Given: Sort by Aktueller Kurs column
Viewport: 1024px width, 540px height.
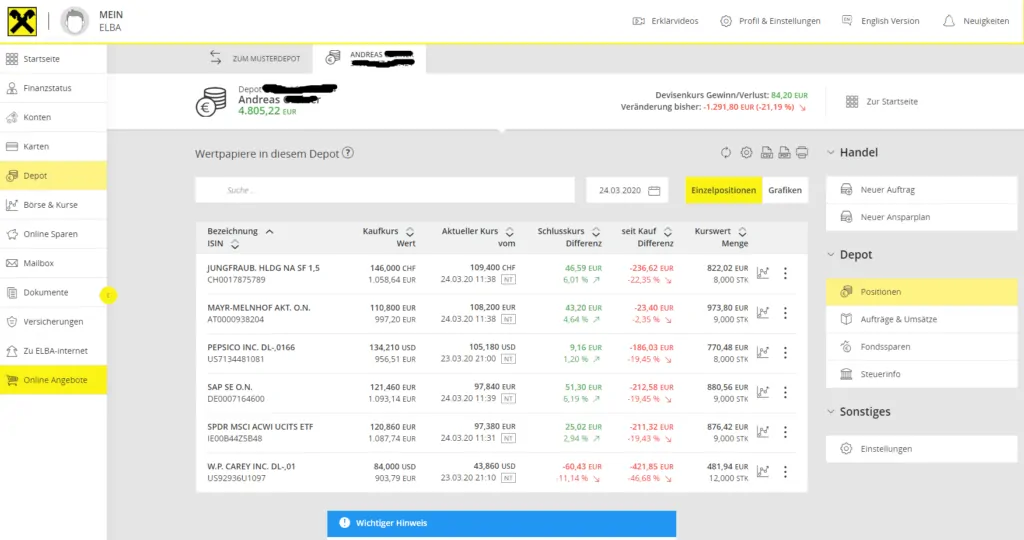Looking at the screenshot, I should [x=478, y=231].
